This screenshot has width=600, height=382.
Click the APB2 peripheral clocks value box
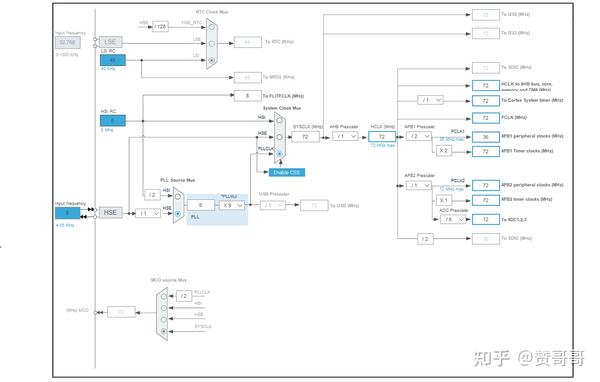tap(486, 185)
